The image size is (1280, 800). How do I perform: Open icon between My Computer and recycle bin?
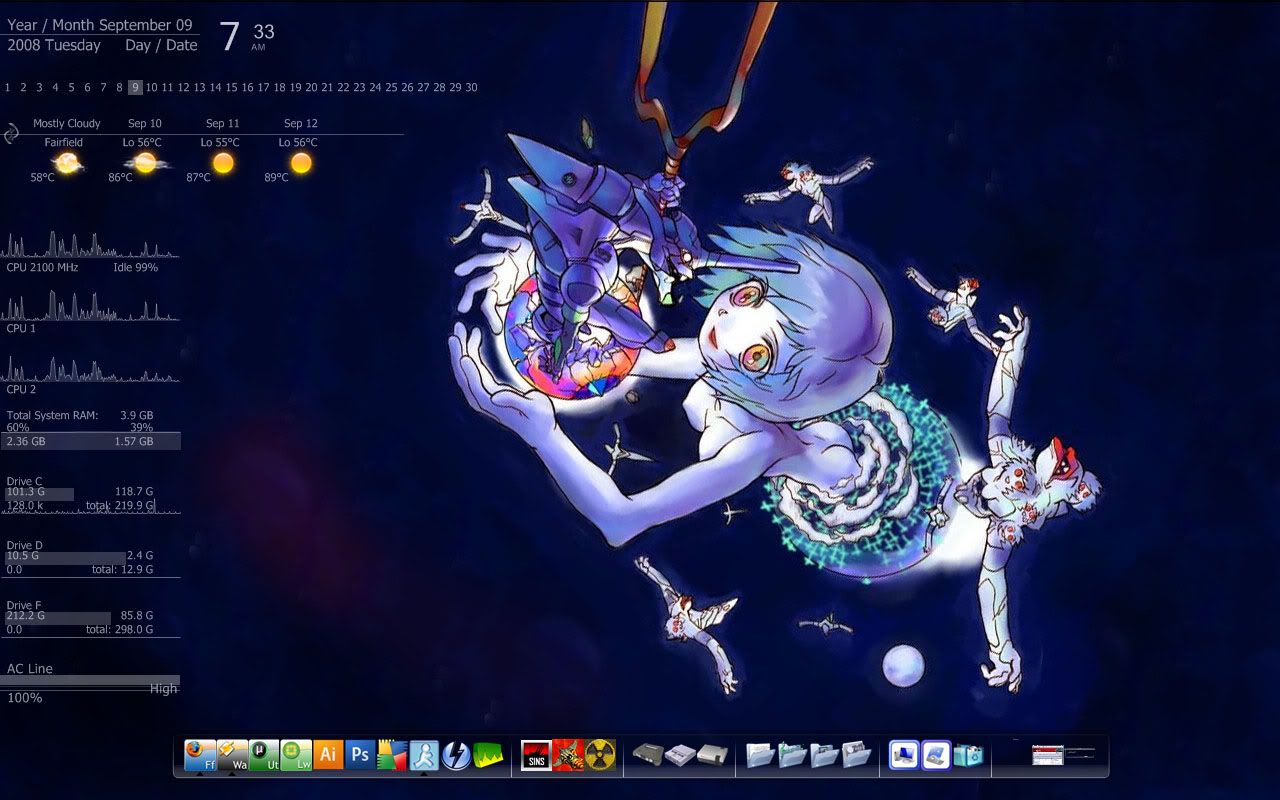pyautogui.click(x=936, y=754)
